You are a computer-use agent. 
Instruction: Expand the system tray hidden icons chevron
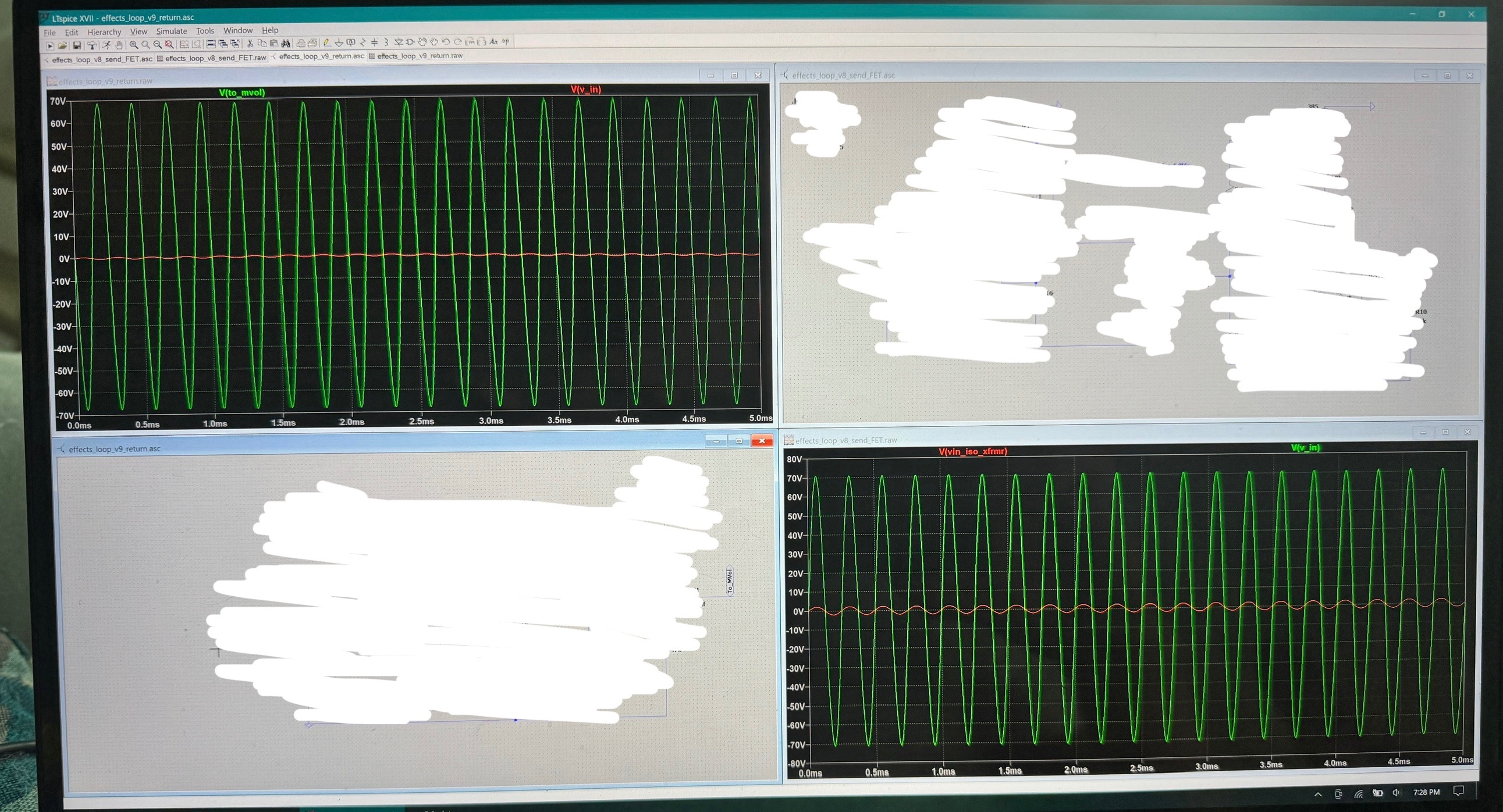pyautogui.click(x=1318, y=794)
